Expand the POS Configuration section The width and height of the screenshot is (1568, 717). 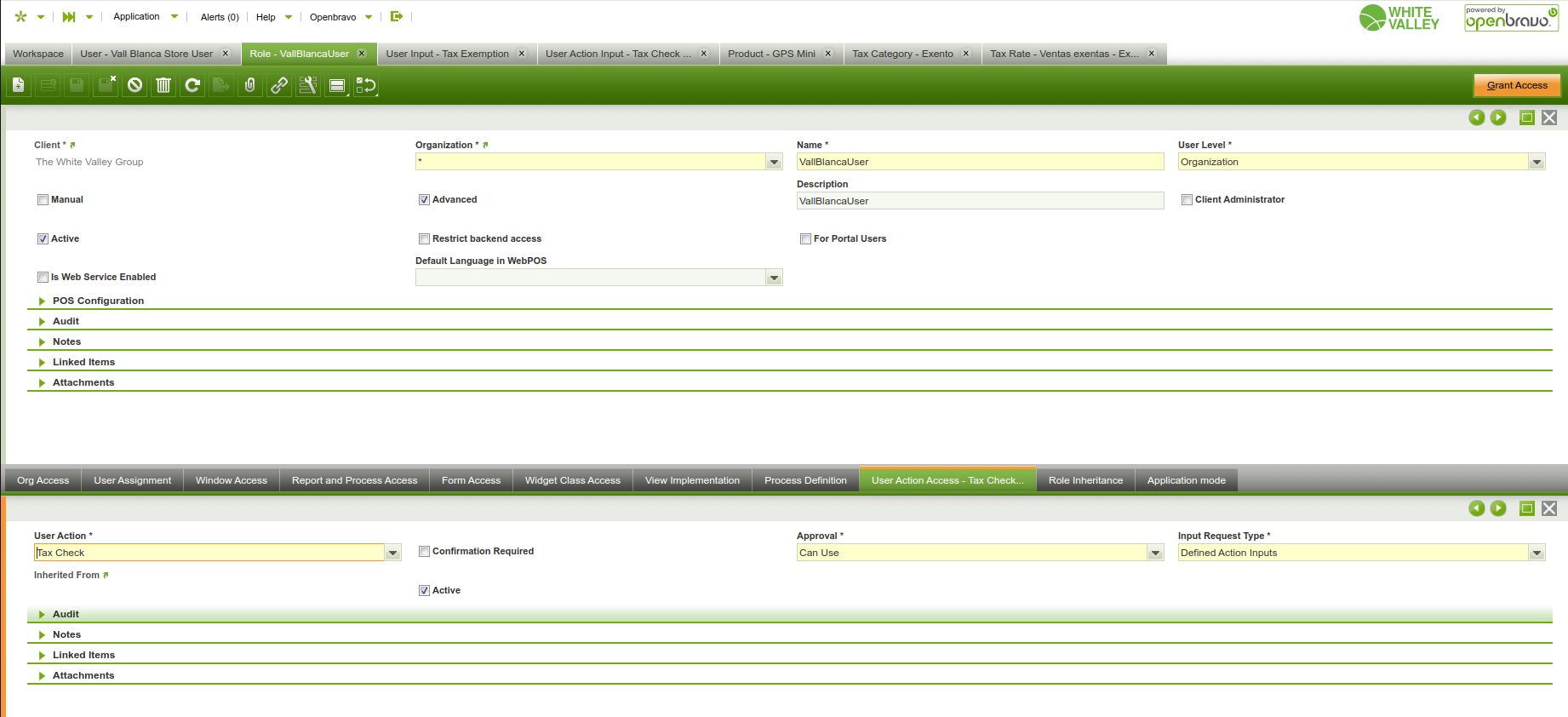point(98,301)
